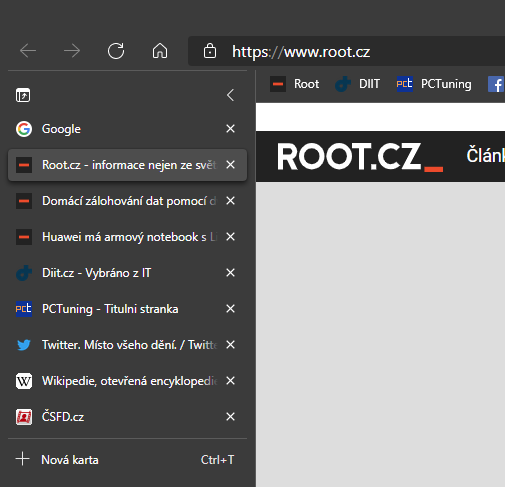Close the ČSFD.cz tab
This screenshot has height=487, width=505.
click(x=230, y=417)
